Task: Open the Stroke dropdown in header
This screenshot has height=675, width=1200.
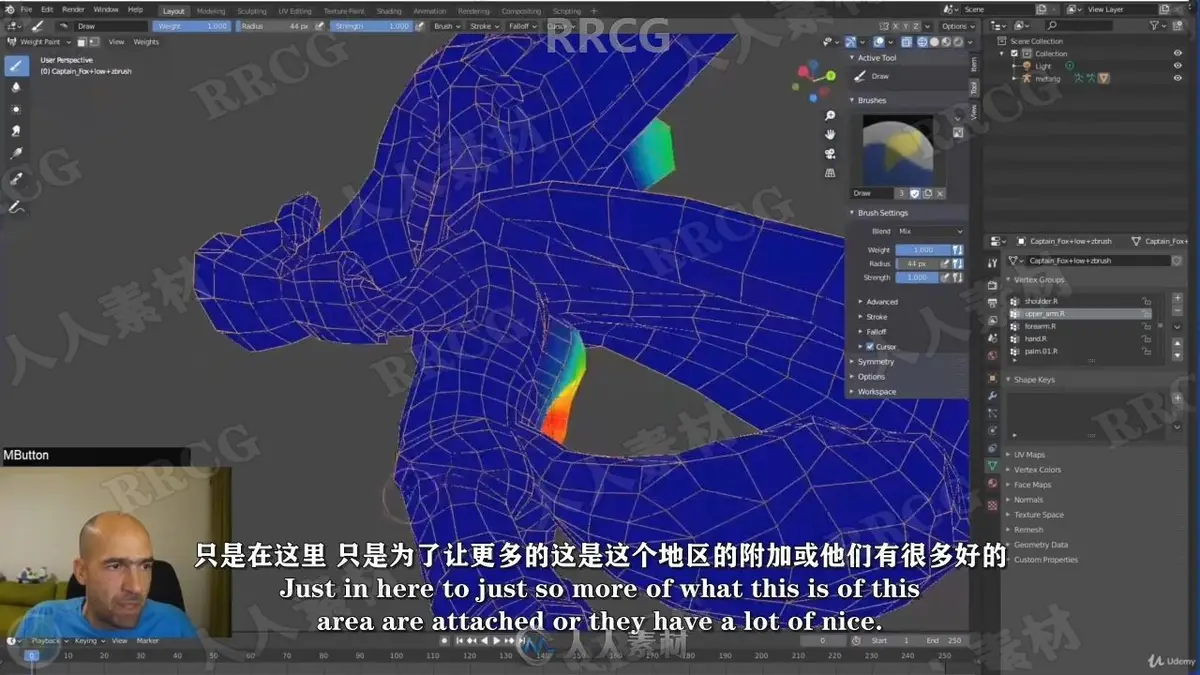Action: click(x=484, y=26)
